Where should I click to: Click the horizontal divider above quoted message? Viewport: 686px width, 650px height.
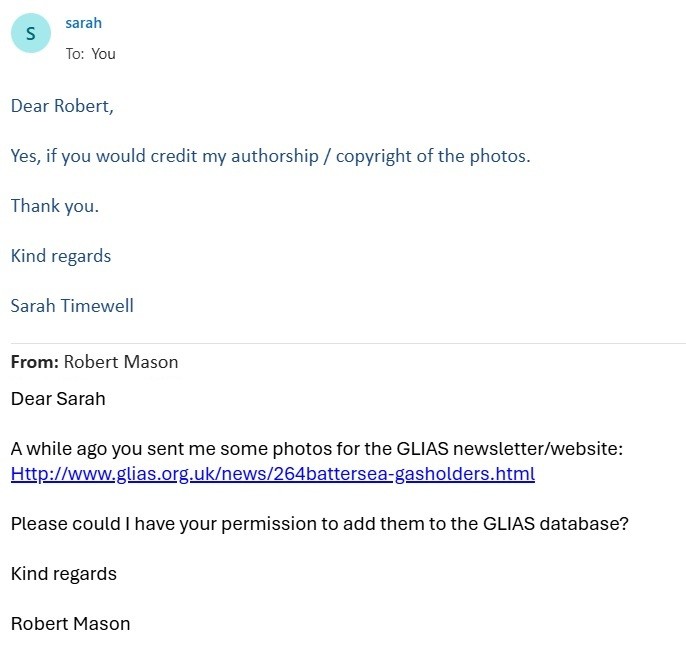(x=348, y=343)
